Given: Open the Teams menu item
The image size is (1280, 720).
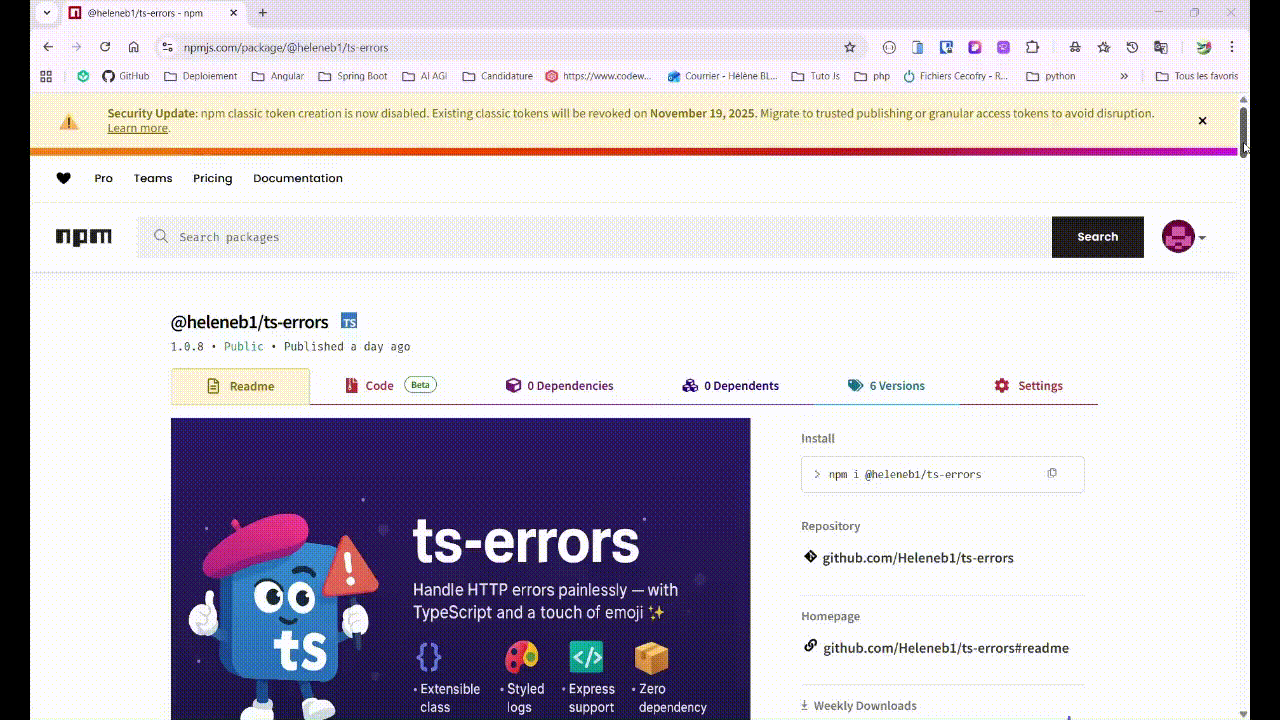Looking at the screenshot, I should click(153, 178).
